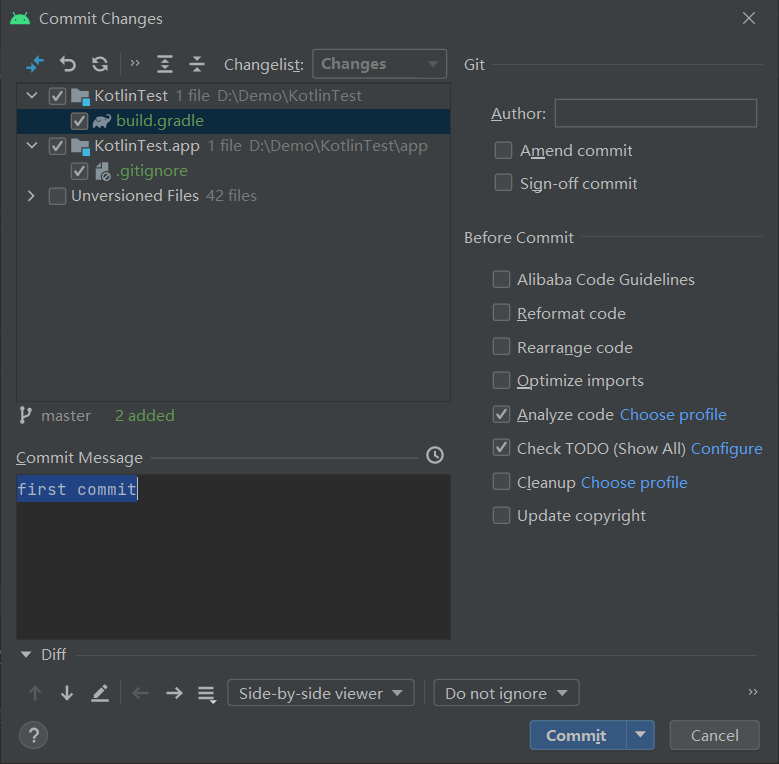Collapse the KotlinTest.app tree node
This screenshot has height=764, width=779.
pos(32,146)
